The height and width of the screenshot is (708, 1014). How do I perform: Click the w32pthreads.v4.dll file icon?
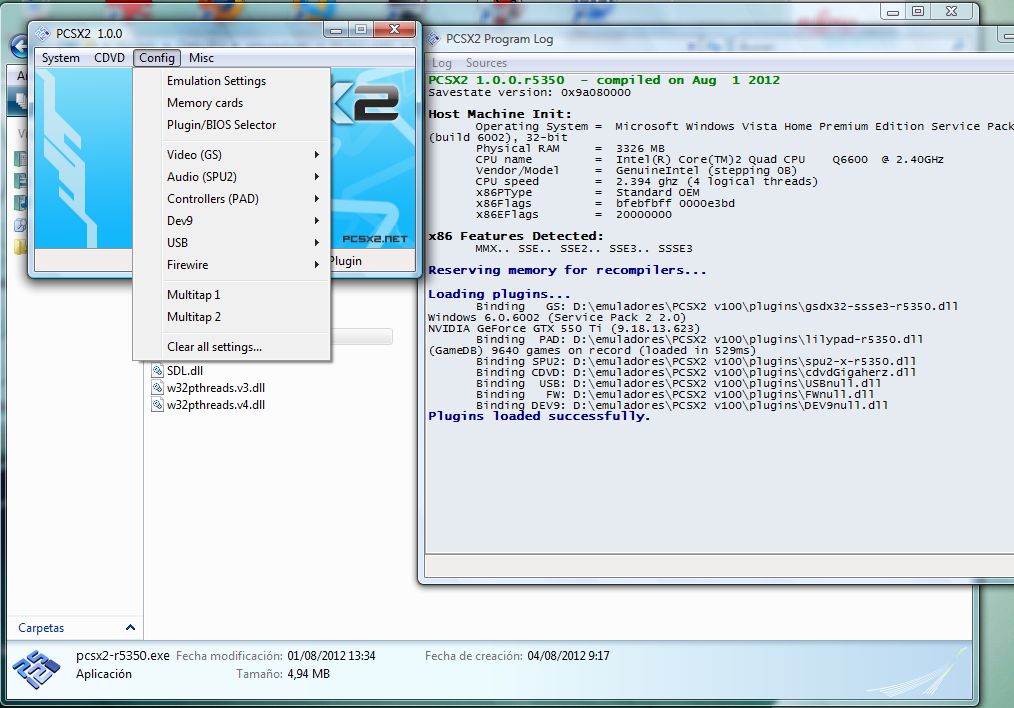pos(157,405)
